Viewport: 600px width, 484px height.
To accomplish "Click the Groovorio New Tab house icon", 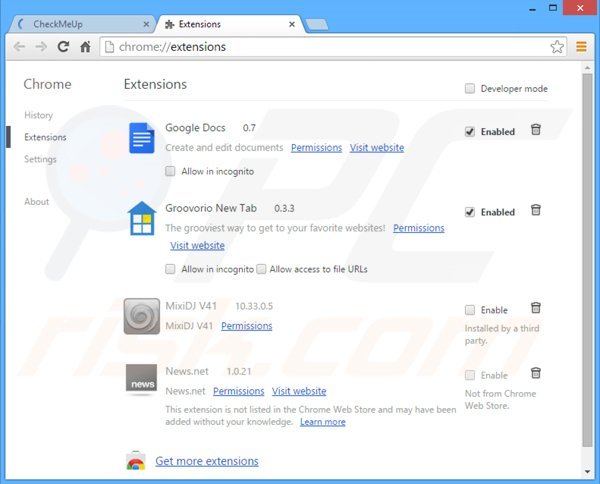I will [142, 218].
